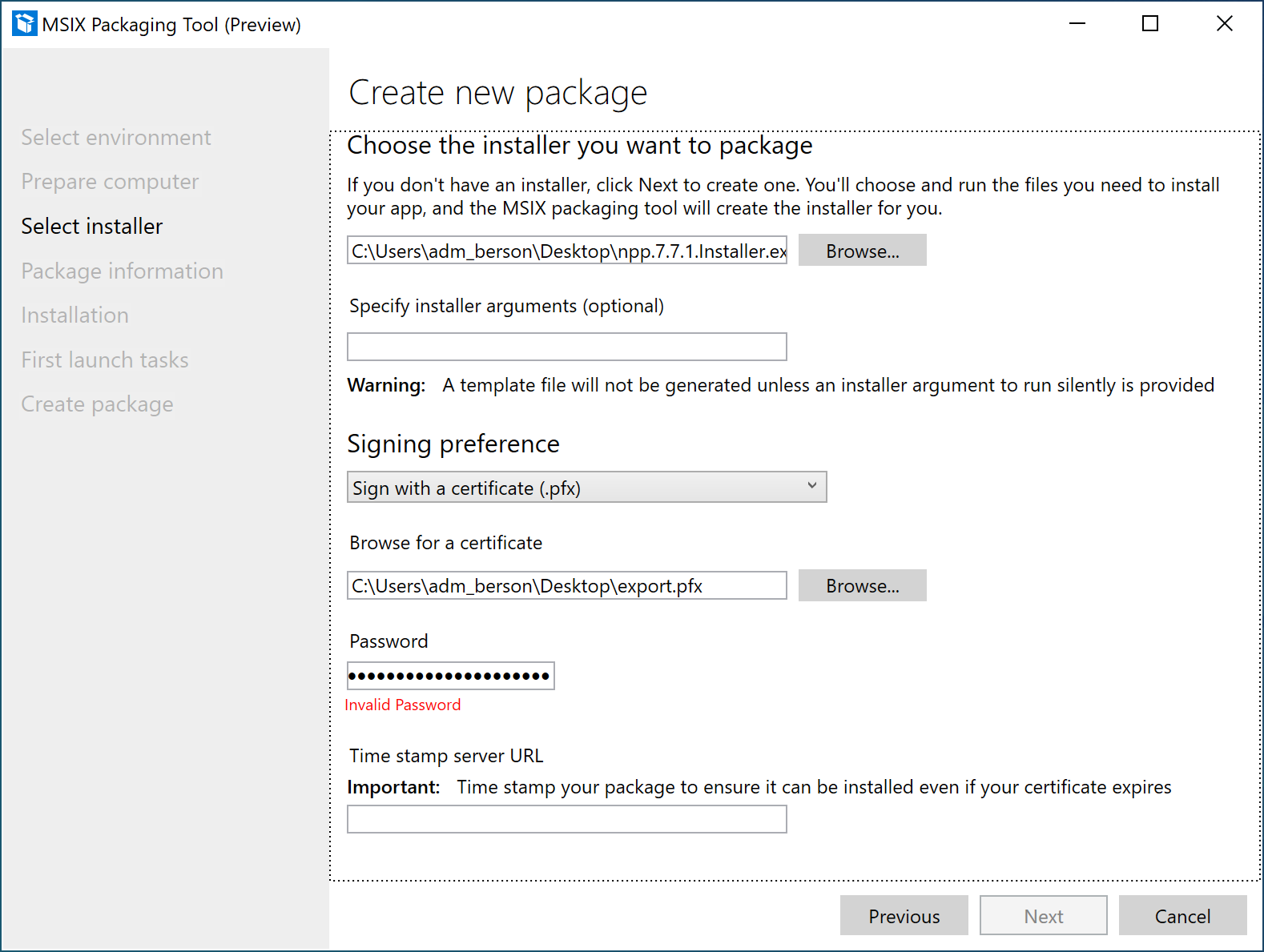Image resolution: width=1264 pixels, height=952 pixels.
Task: Switch to the Package information step
Action: pos(122,271)
